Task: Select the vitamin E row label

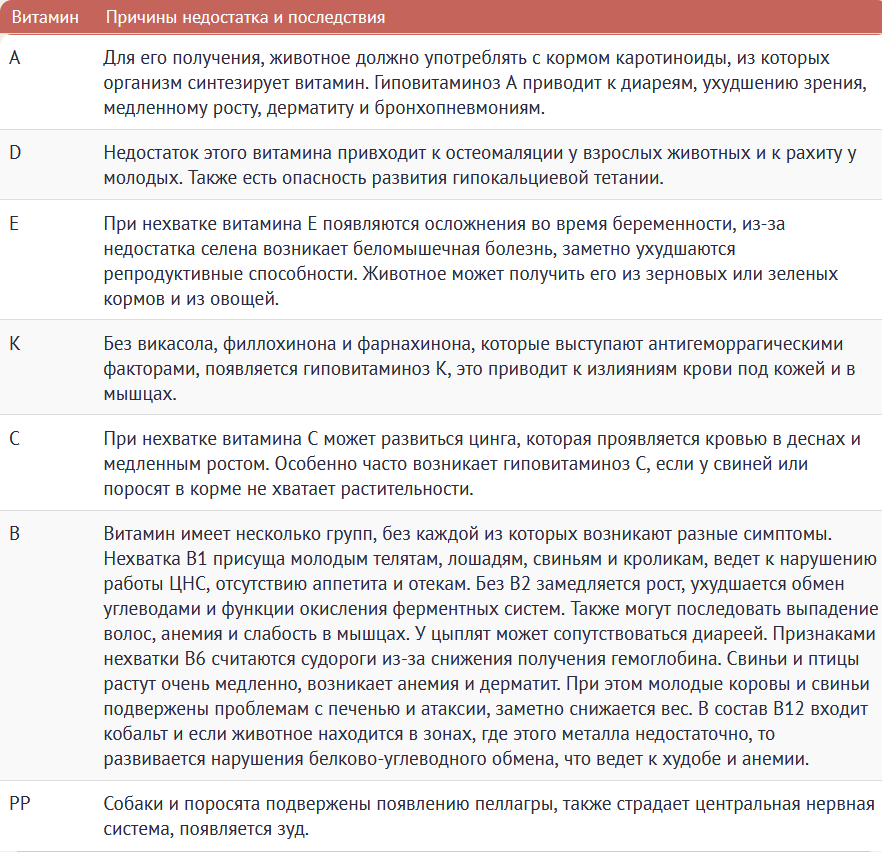Action: pos(14,223)
